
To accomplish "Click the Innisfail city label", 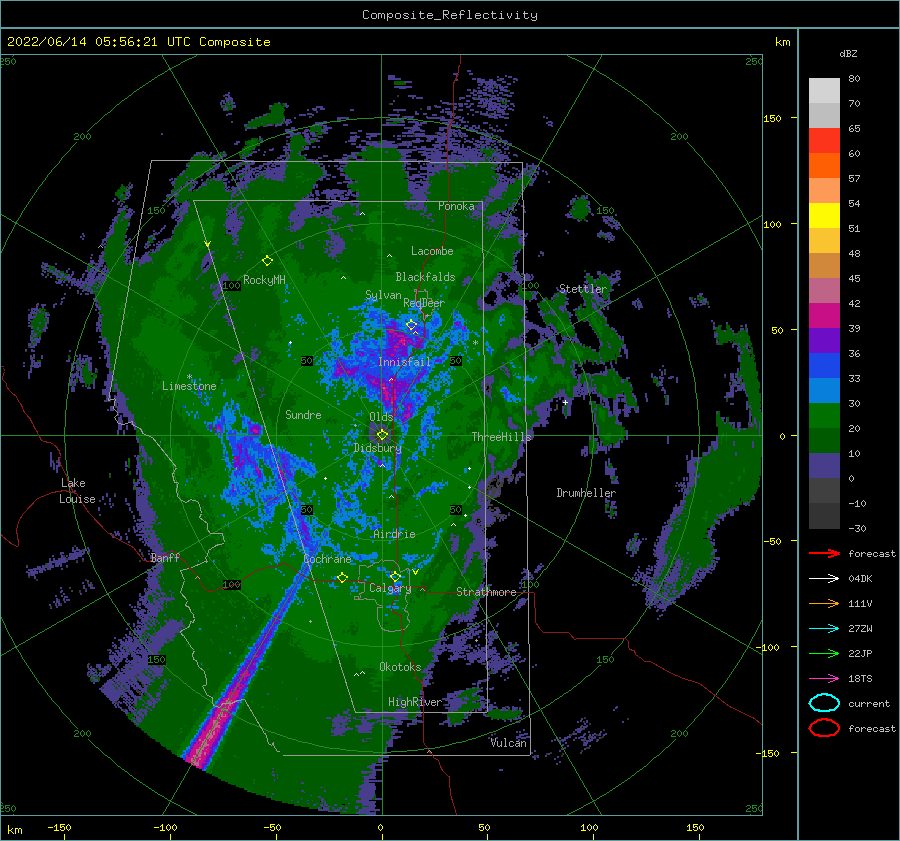I will point(404,362).
